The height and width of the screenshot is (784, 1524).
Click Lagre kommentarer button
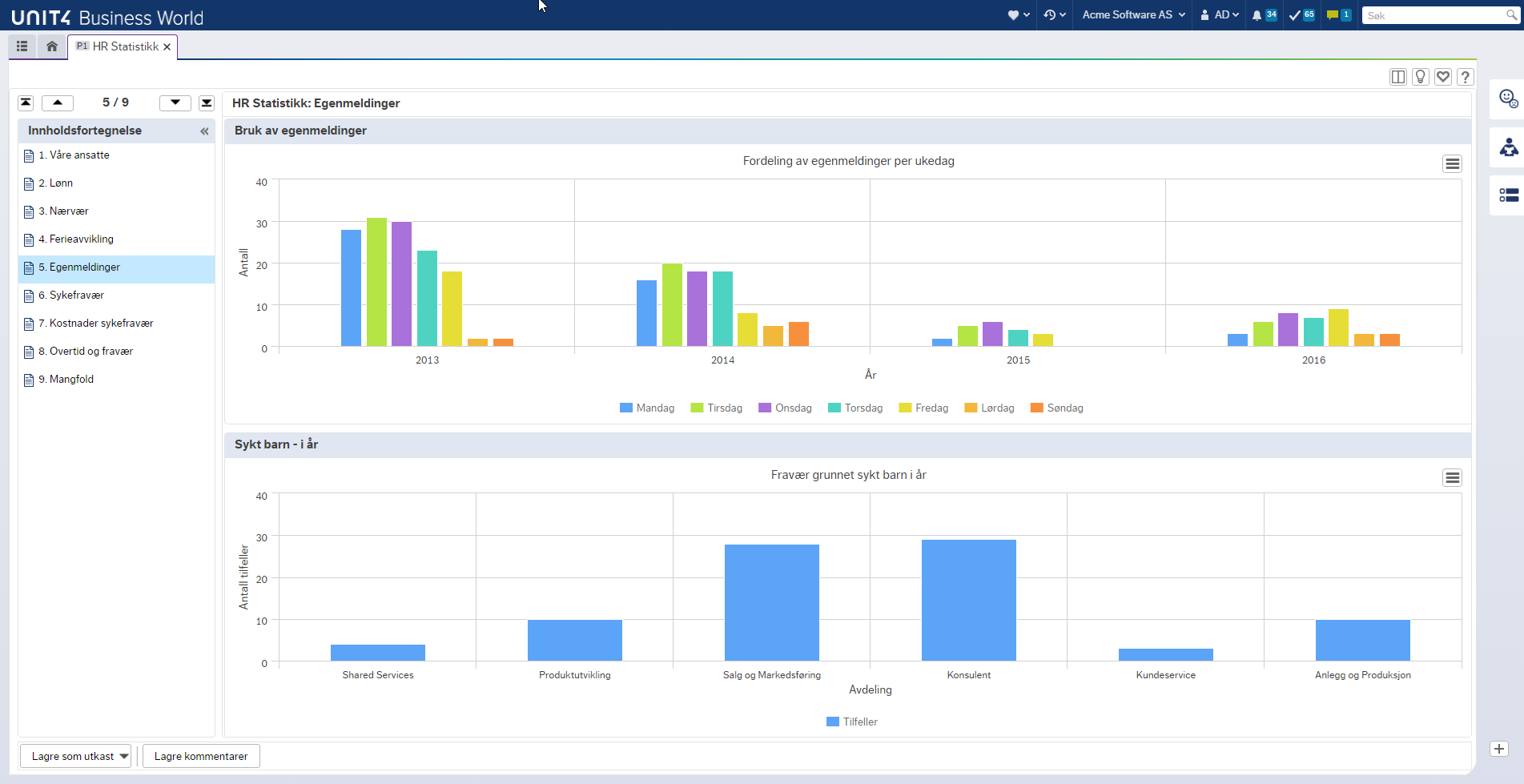(201, 757)
